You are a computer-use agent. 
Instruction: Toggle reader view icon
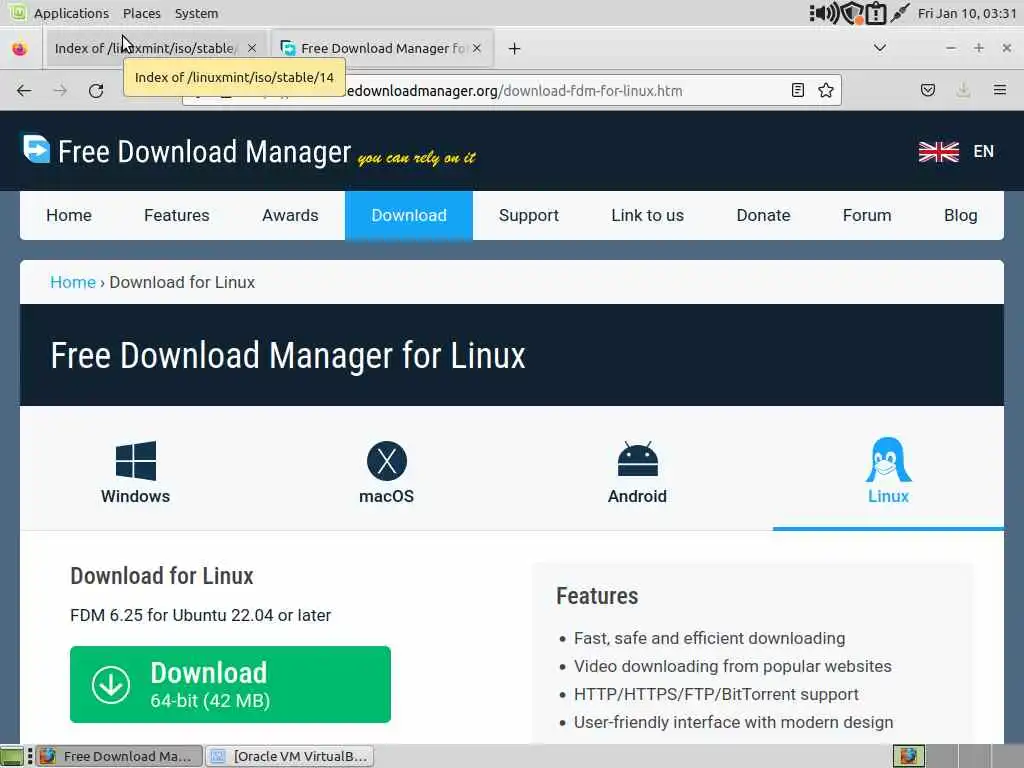(x=797, y=90)
